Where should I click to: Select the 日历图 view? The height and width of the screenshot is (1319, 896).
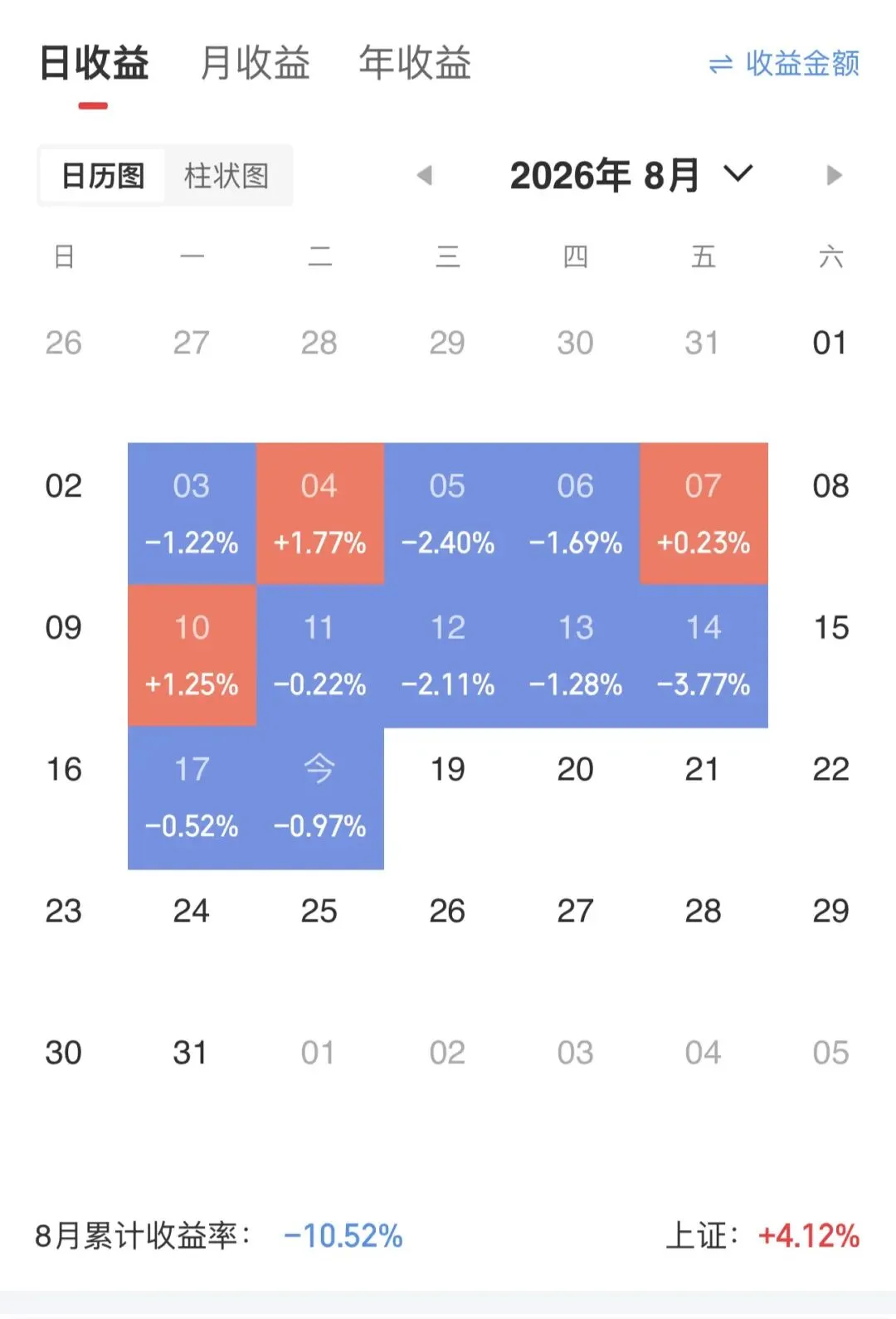tap(103, 175)
